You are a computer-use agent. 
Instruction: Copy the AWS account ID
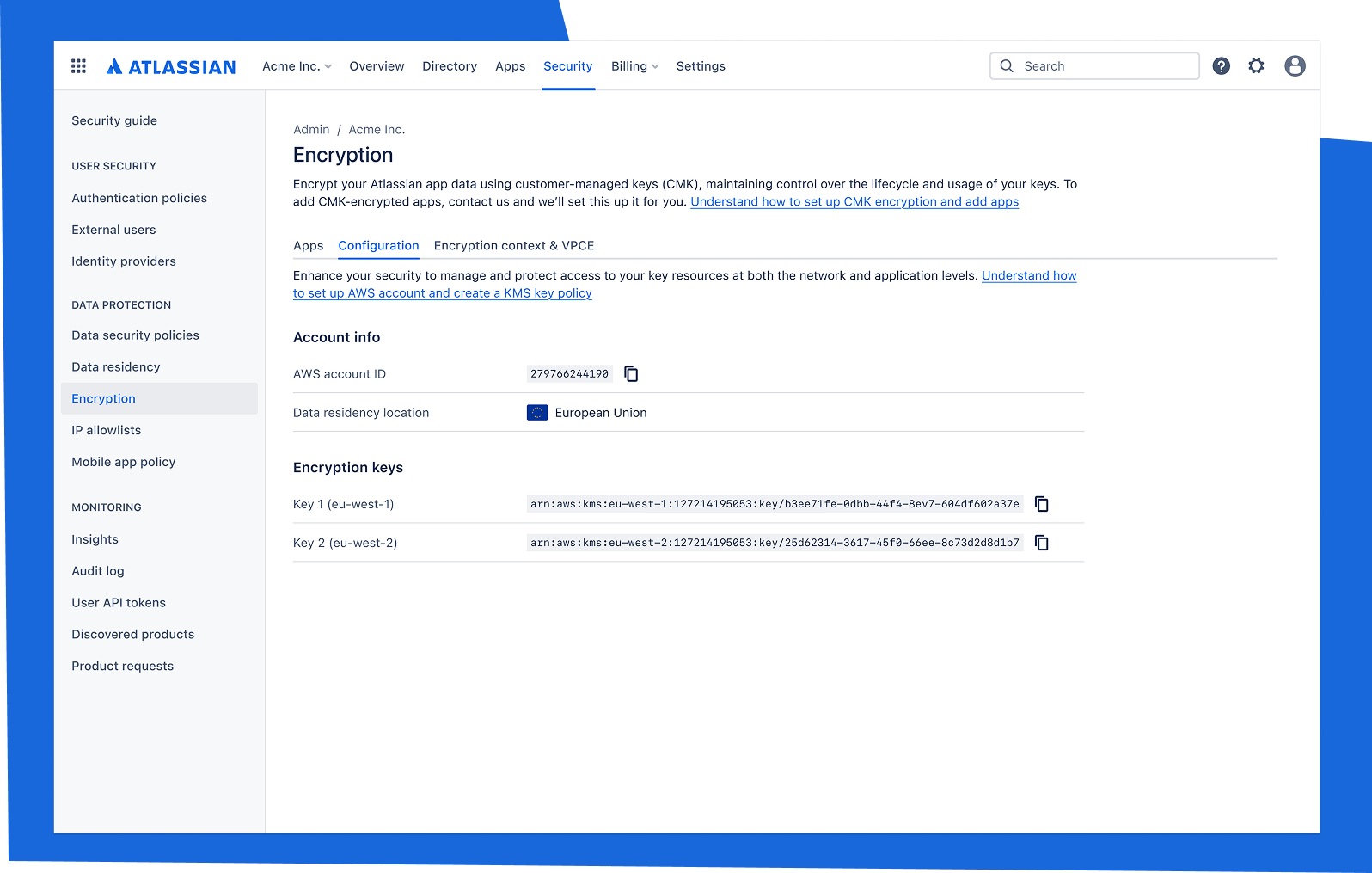click(631, 374)
